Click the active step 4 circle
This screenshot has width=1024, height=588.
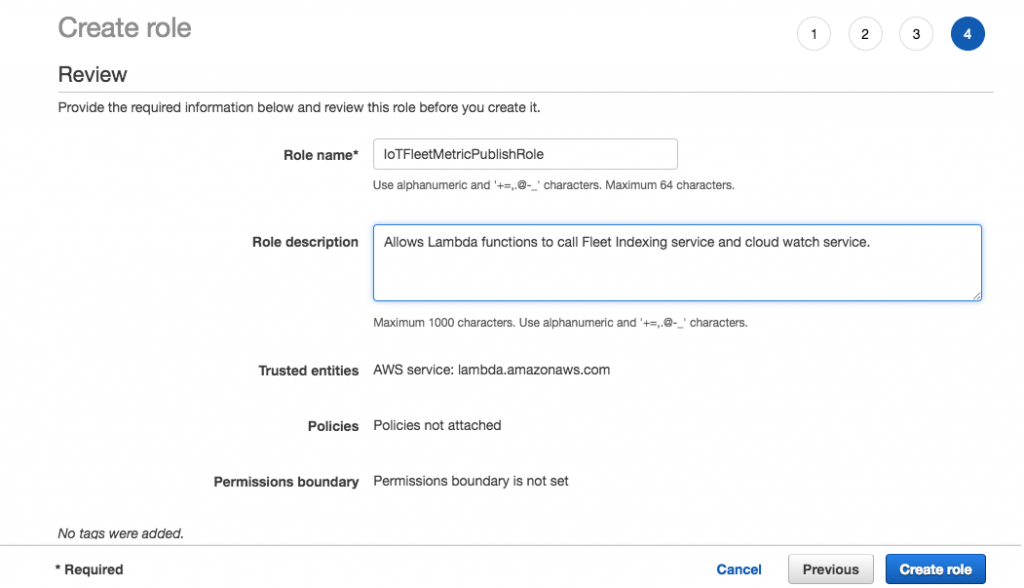pyautogui.click(x=968, y=34)
